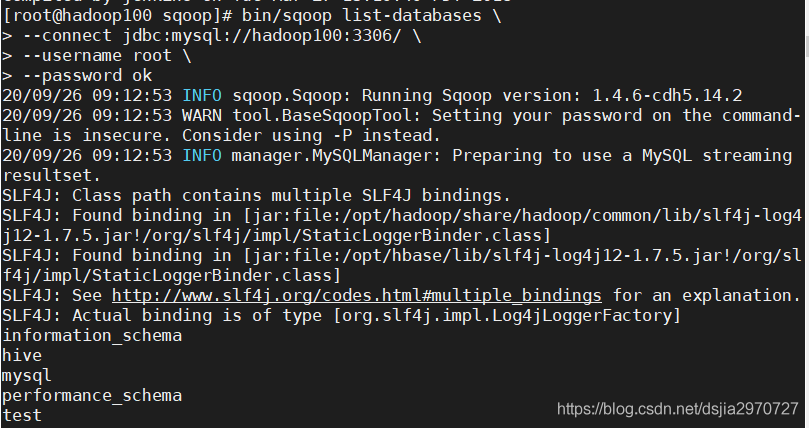Click the blog.csdn.net watermark URL
Viewport: 809px width, 428px height.
click(678, 409)
